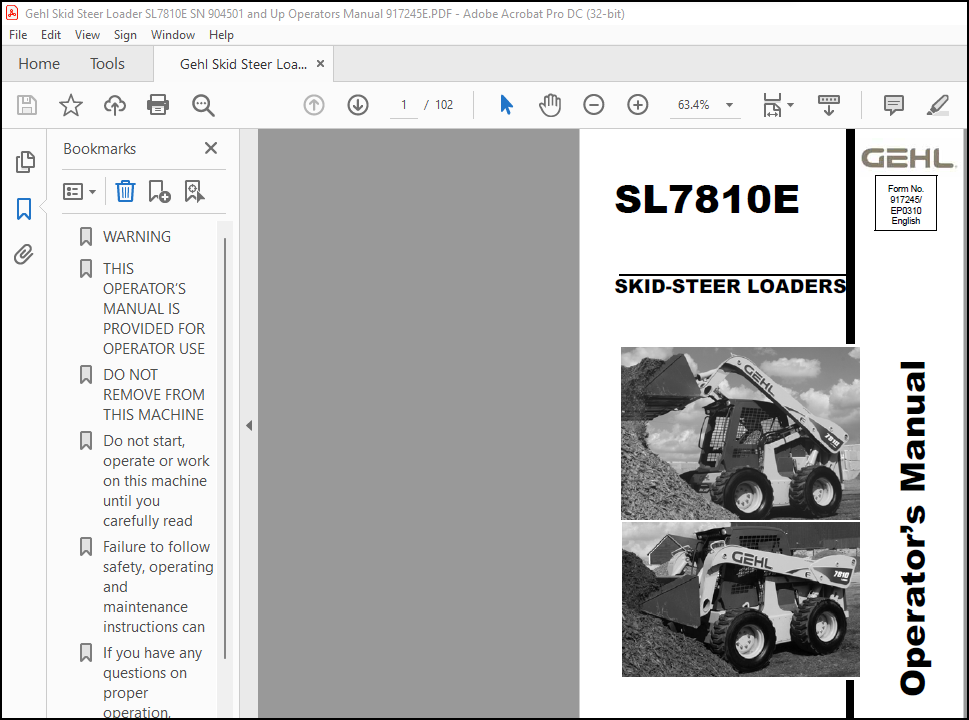The image size is (969, 720).
Task: Go to previous page arrow
Action: pyautogui.click(x=314, y=105)
